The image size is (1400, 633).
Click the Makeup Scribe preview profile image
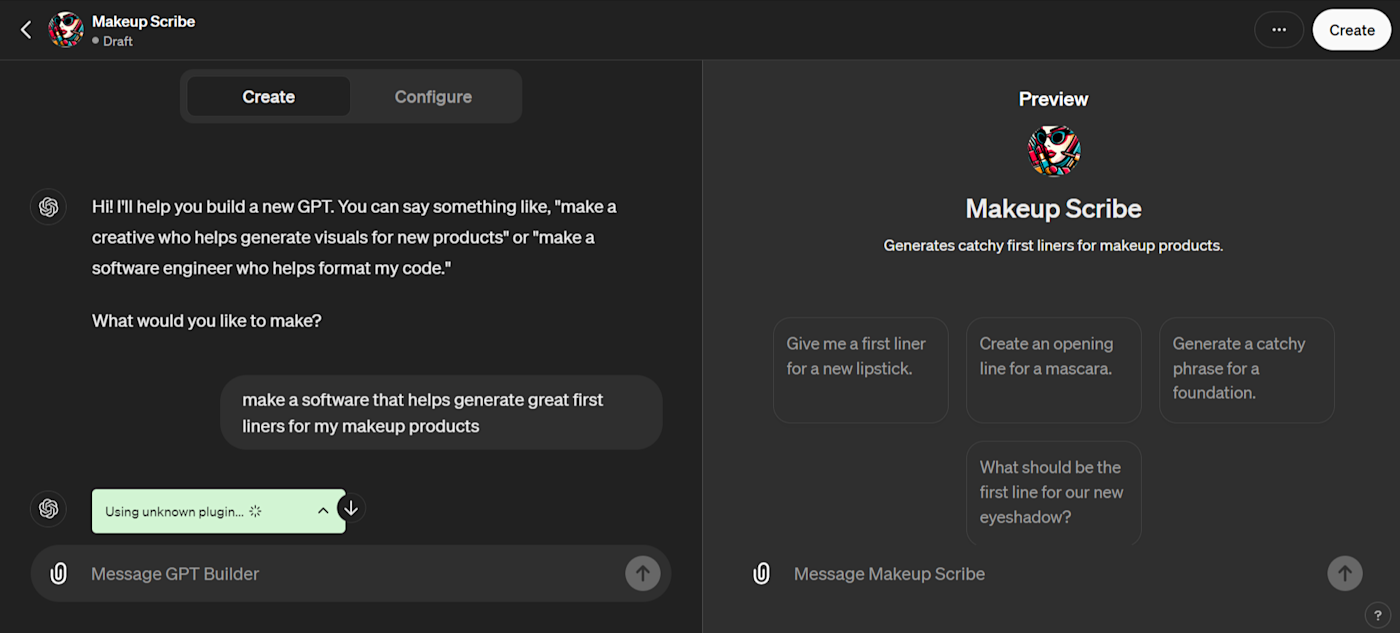pyautogui.click(x=1053, y=151)
